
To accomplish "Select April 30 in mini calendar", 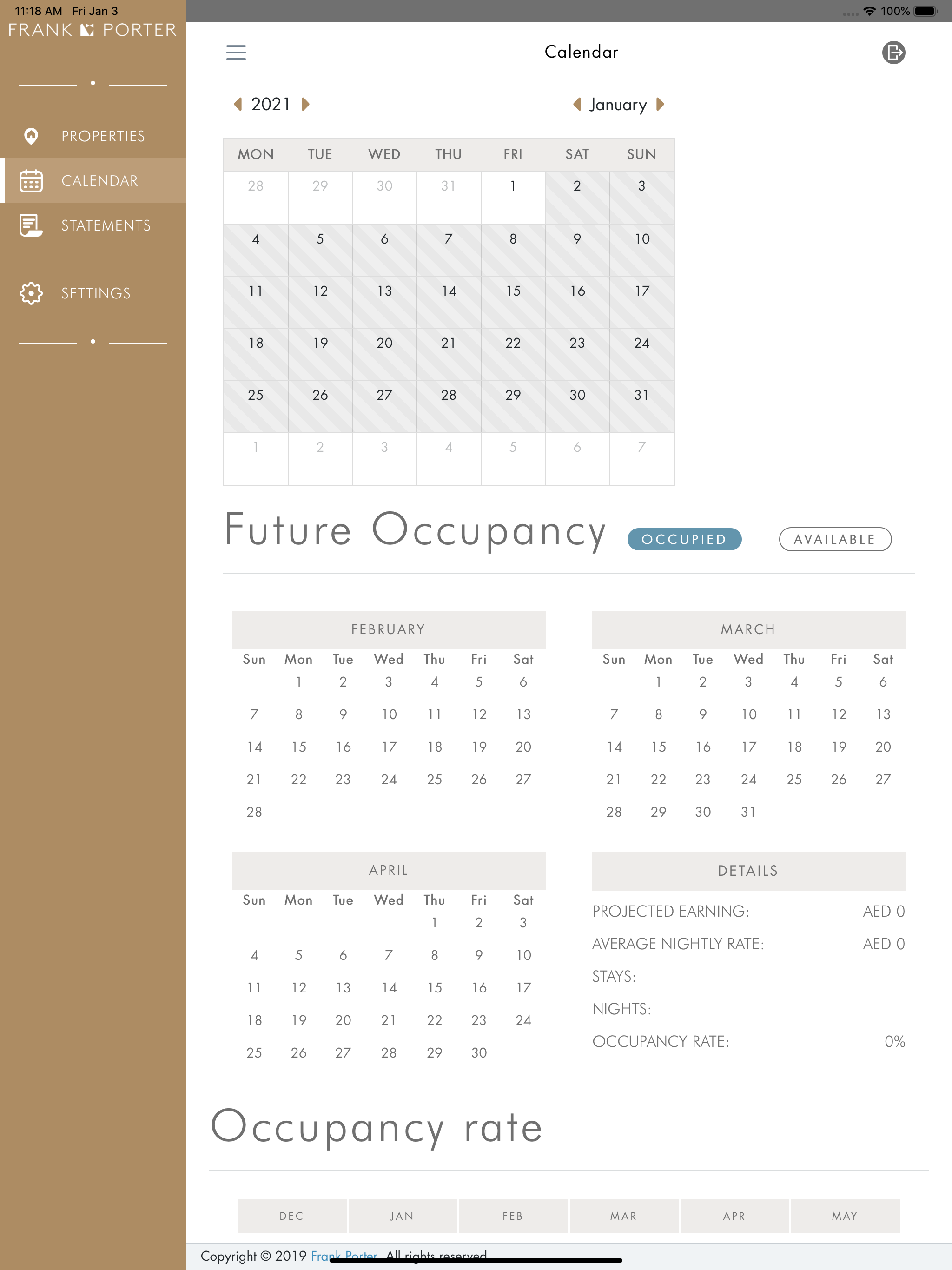I will 479,1052.
